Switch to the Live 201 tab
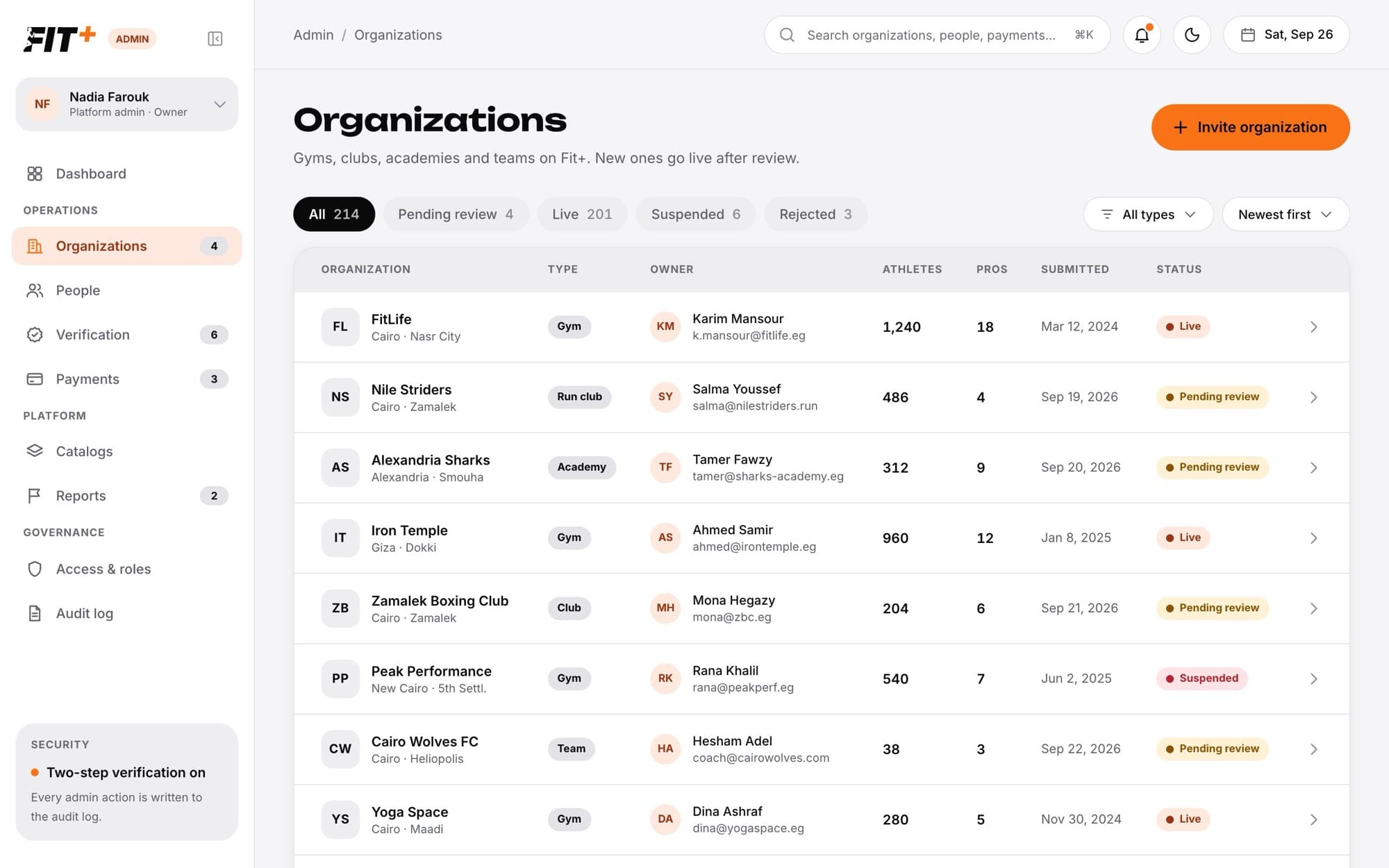 pyautogui.click(x=582, y=215)
